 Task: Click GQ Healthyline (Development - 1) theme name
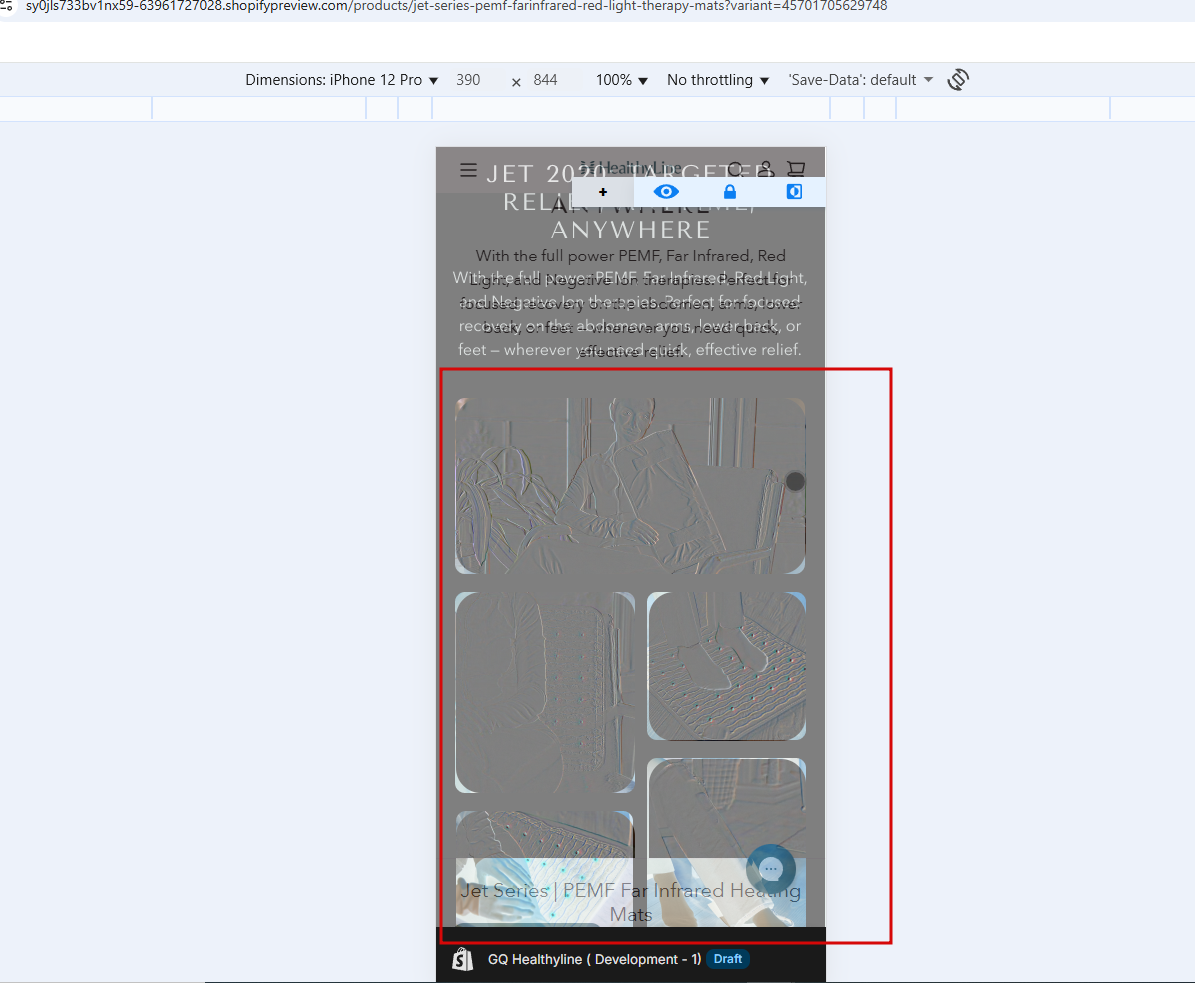point(594,959)
